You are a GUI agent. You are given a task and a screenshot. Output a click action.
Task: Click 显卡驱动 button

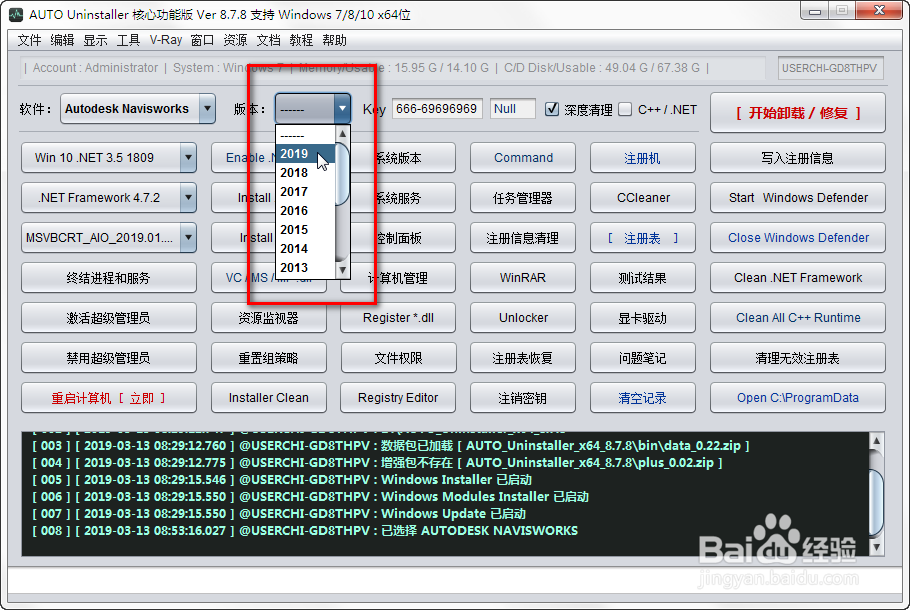[x=642, y=318]
